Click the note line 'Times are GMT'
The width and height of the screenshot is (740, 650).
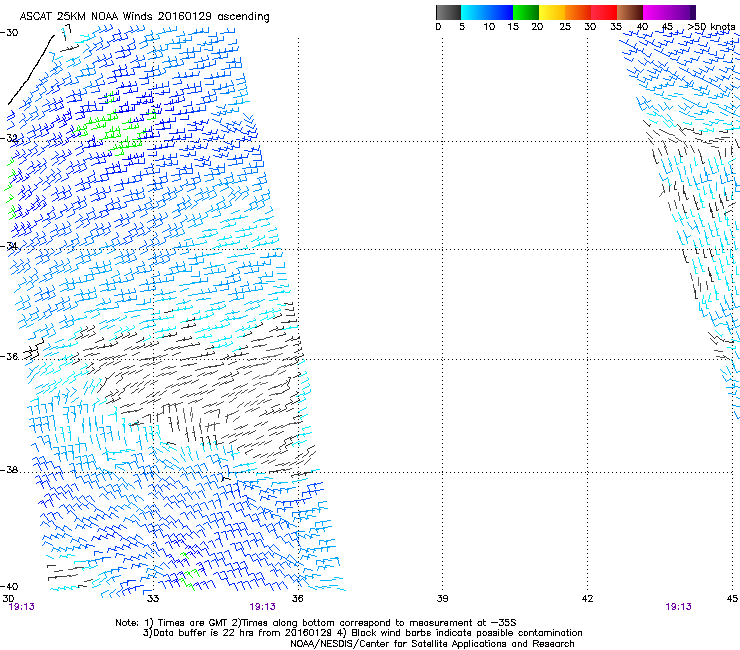[195, 623]
